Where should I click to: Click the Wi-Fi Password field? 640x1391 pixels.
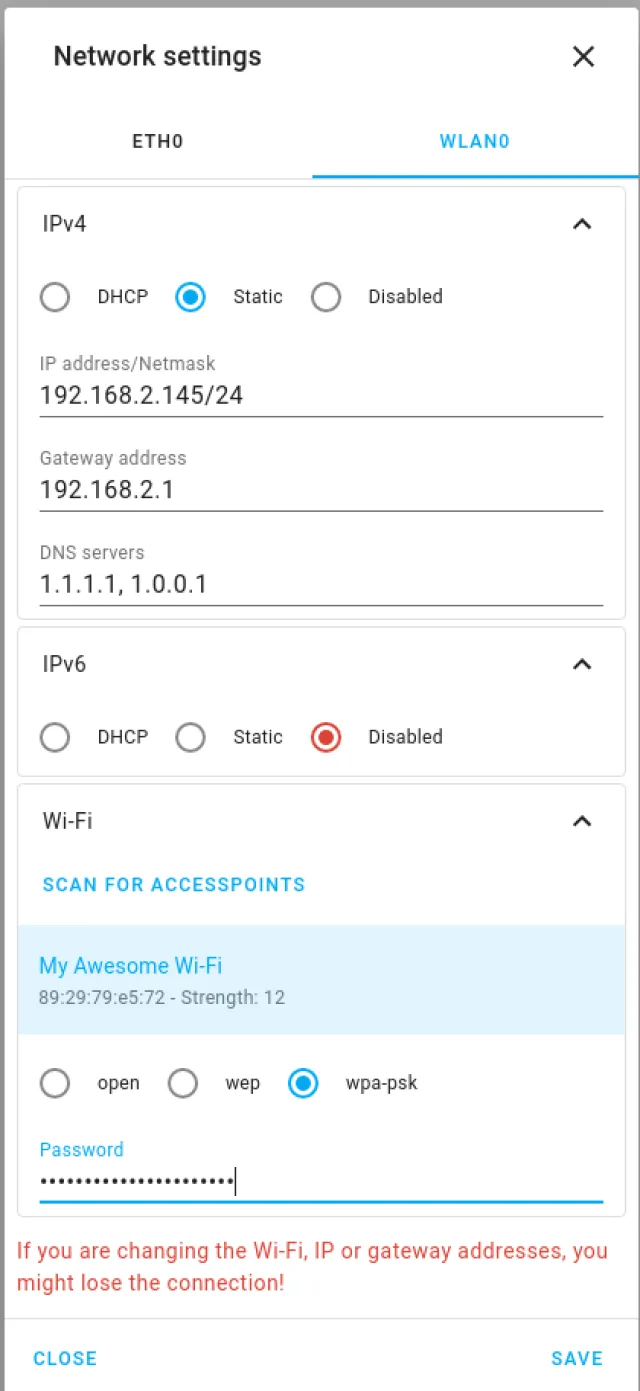pyautogui.click(x=320, y=1181)
